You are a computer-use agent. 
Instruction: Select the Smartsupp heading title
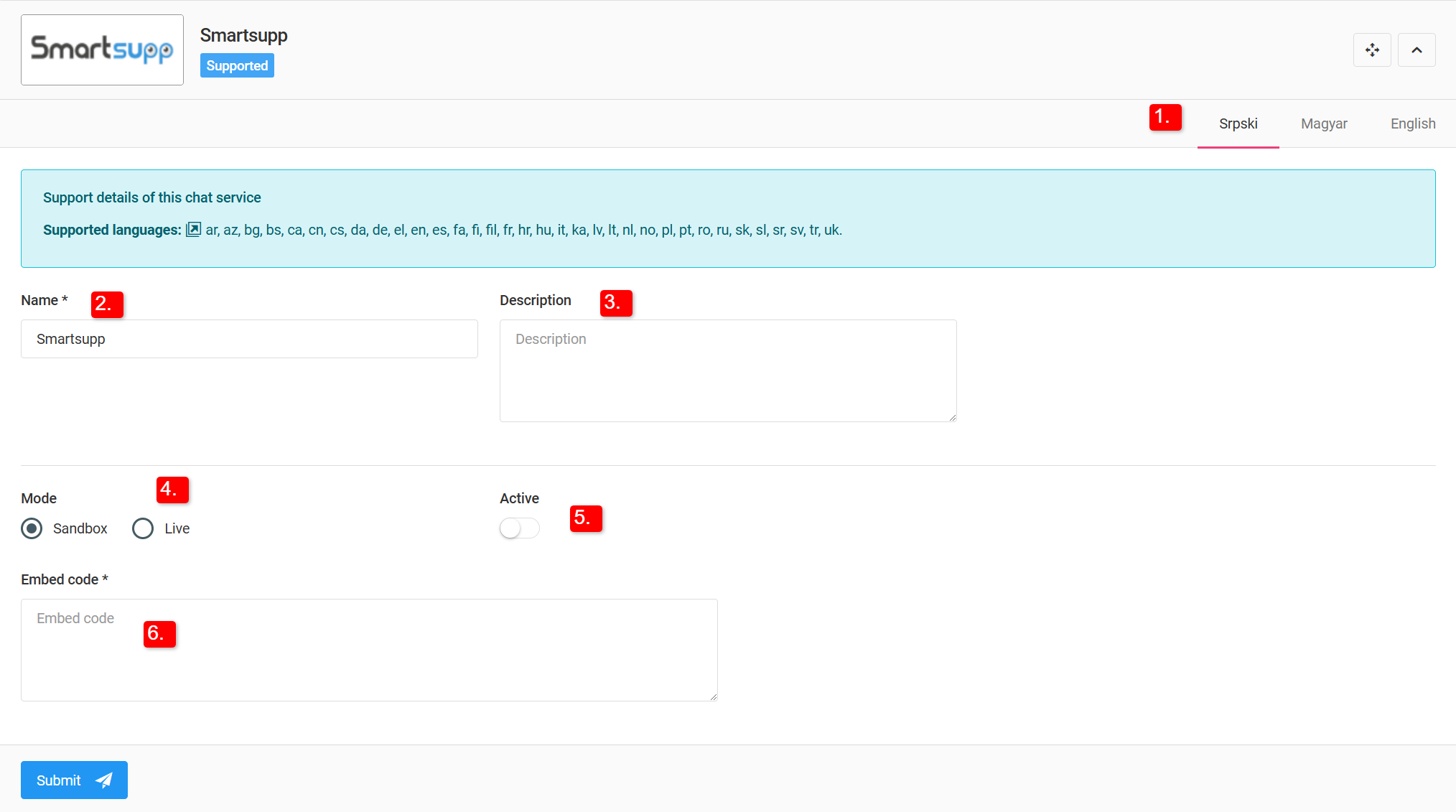(244, 35)
